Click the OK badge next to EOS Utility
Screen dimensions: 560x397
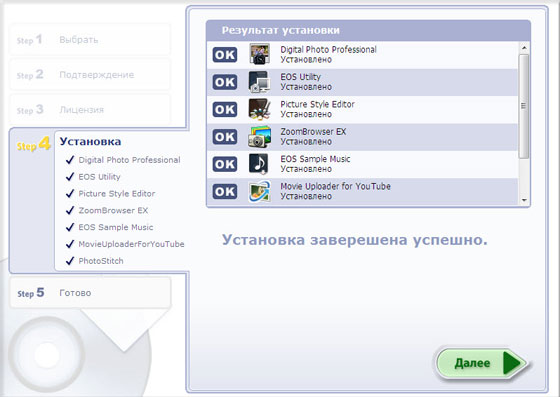point(225,82)
